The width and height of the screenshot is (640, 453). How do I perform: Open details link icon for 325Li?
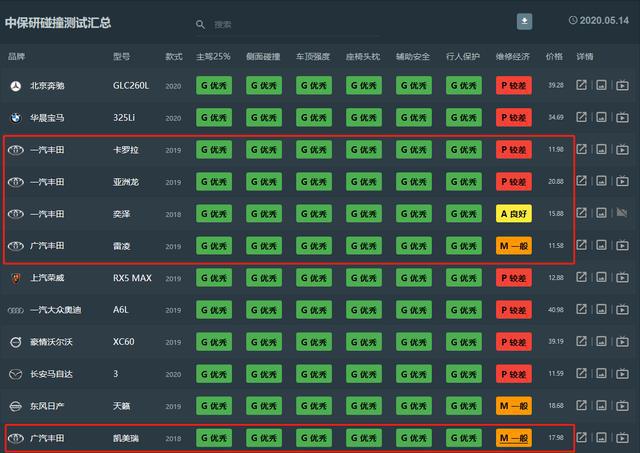tap(581, 117)
